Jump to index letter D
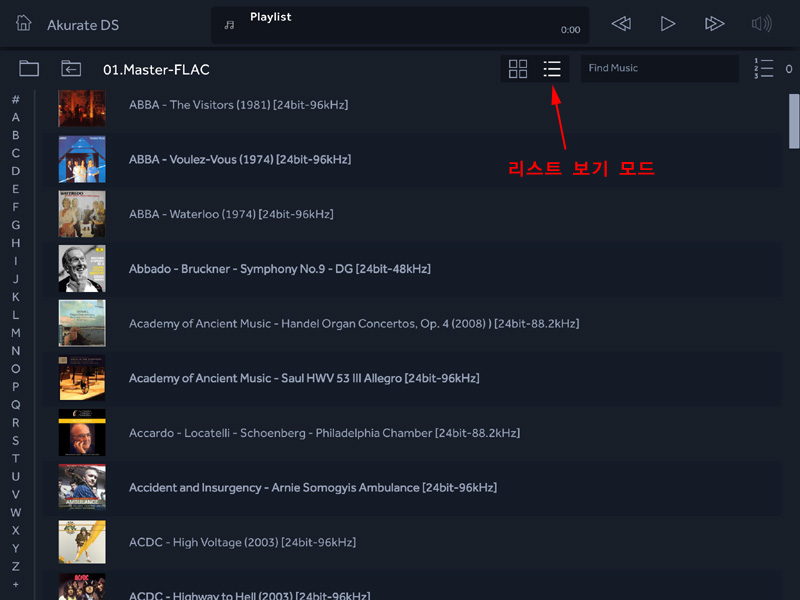Screen dimensions: 800x600 [x=16, y=171]
